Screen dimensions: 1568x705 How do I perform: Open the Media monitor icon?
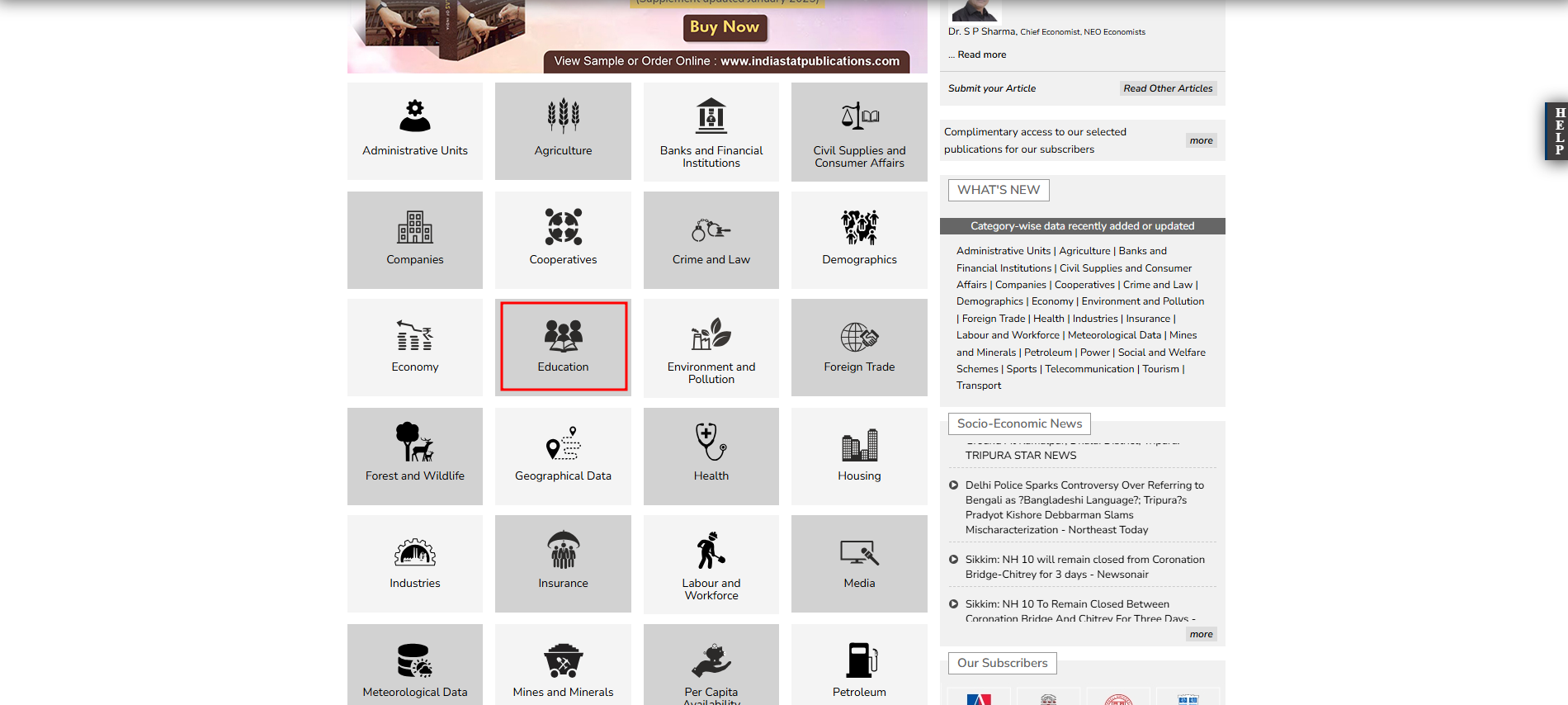pos(859,552)
